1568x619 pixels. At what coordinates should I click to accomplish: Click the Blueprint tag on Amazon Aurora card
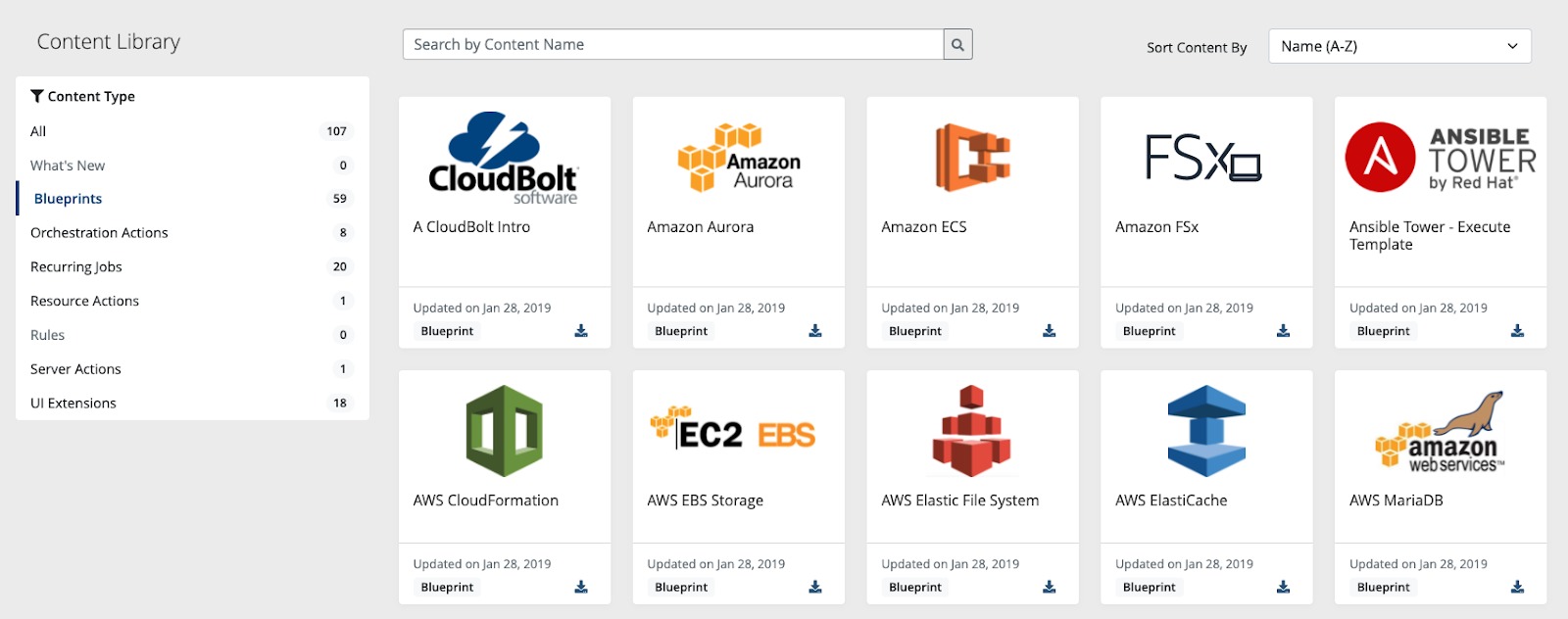click(x=681, y=331)
